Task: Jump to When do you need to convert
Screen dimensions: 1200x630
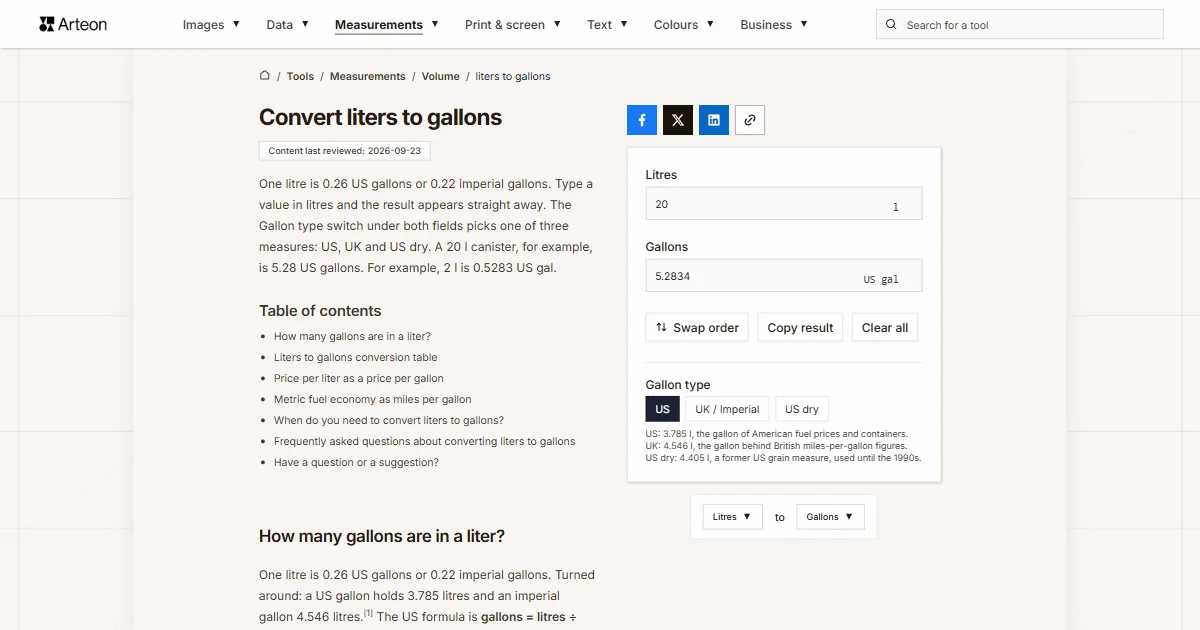Action: 389,420
